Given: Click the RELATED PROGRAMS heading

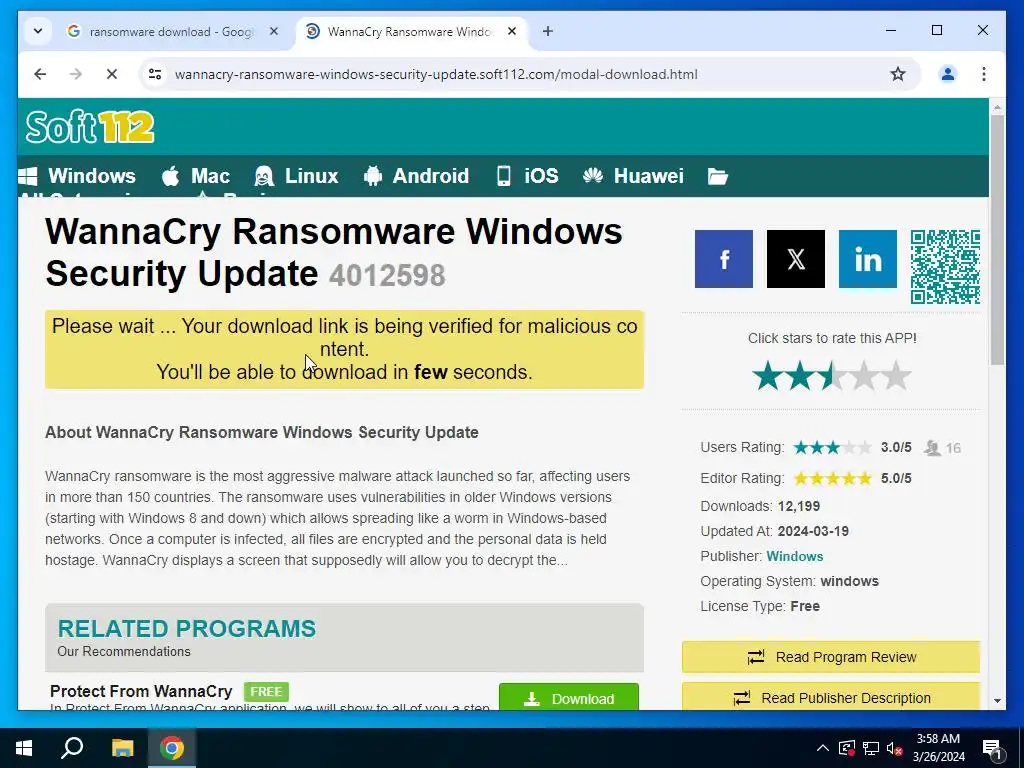Looking at the screenshot, I should coord(187,628).
